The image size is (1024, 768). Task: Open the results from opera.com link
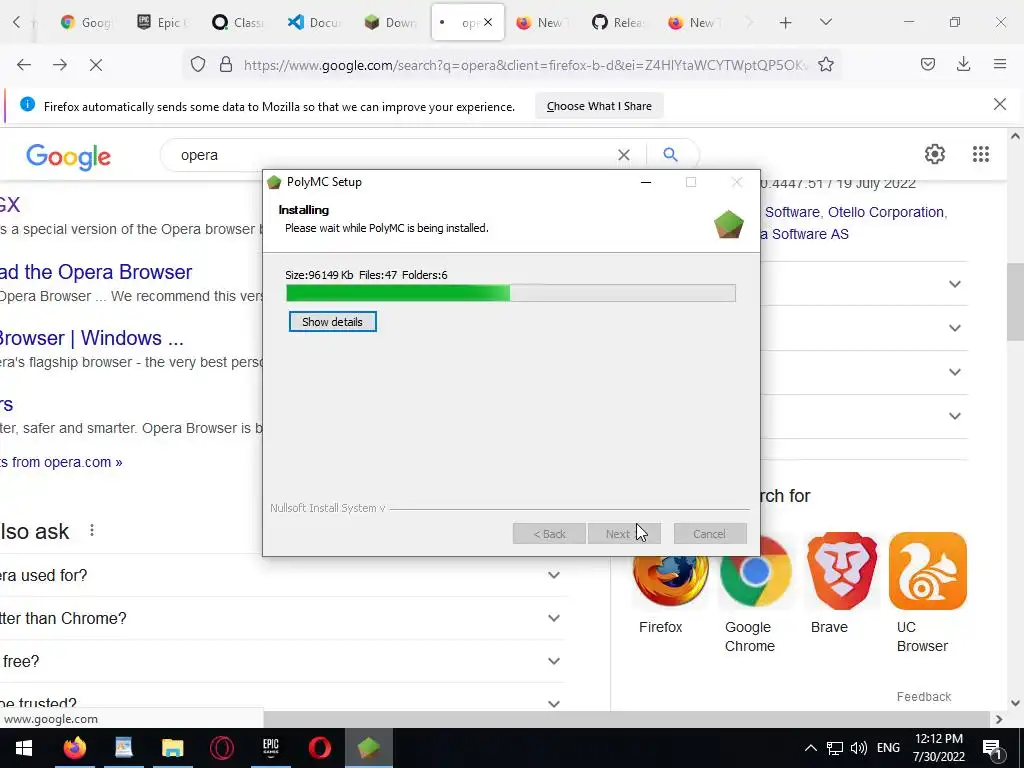pyautogui.click(x=61, y=462)
